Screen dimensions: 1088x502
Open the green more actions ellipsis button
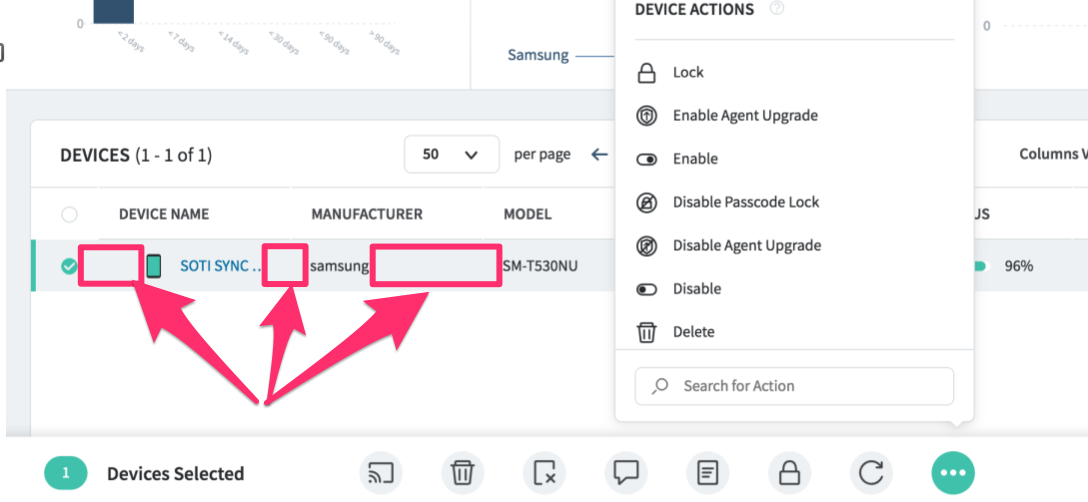[x=952, y=472]
